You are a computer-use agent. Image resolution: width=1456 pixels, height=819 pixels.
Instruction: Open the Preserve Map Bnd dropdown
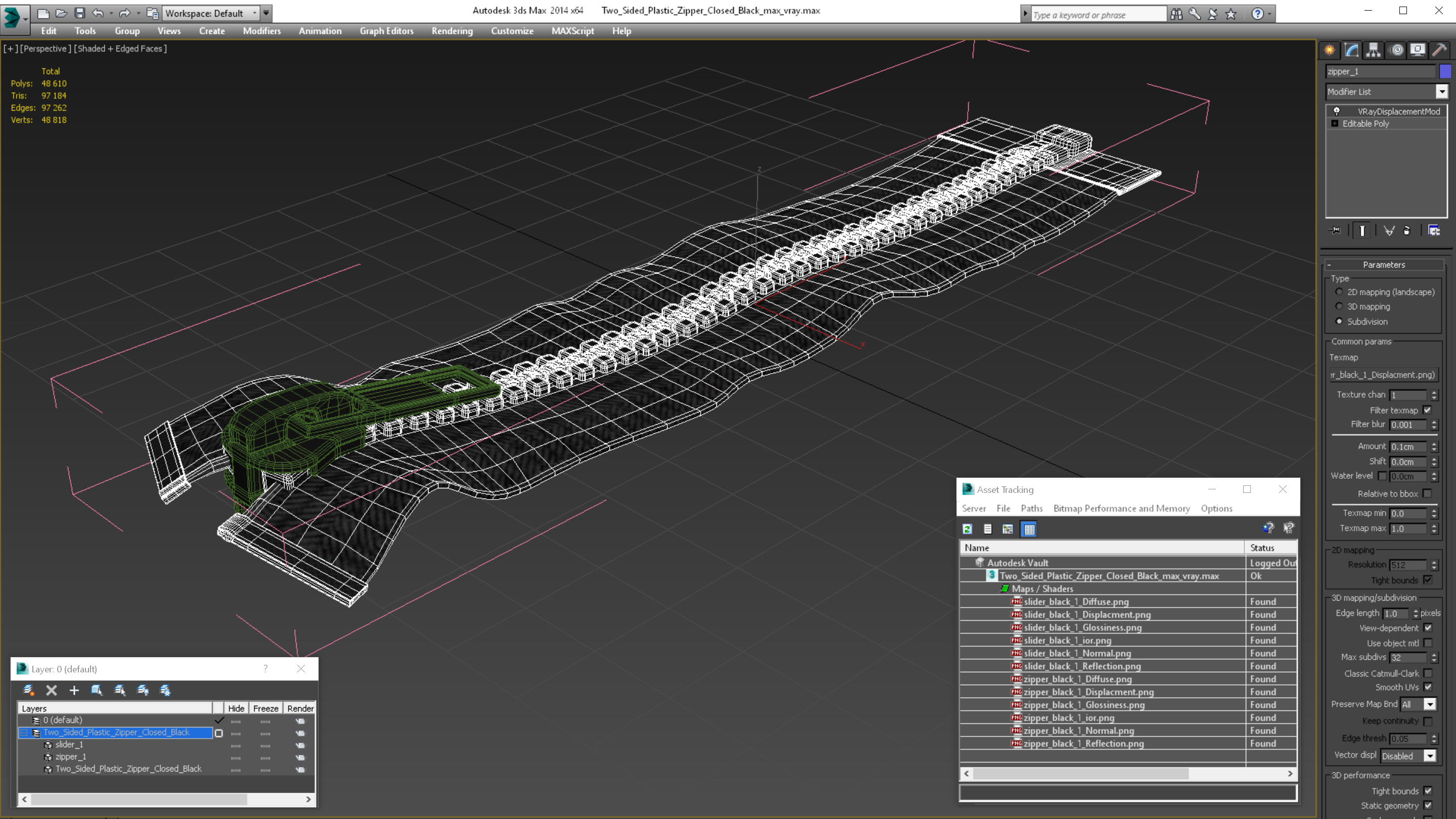[x=1429, y=704]
